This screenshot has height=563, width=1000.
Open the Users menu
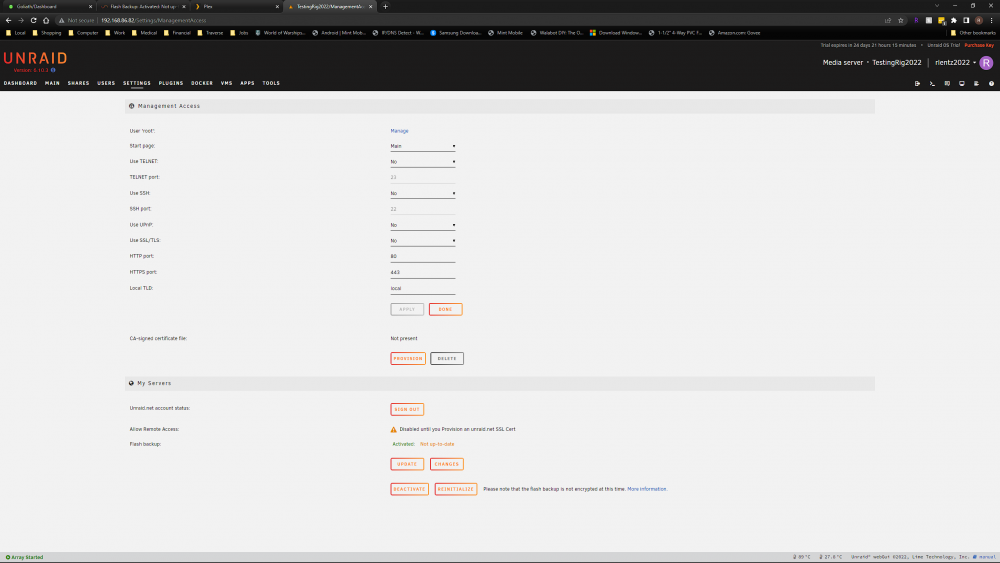click(106, 83)
